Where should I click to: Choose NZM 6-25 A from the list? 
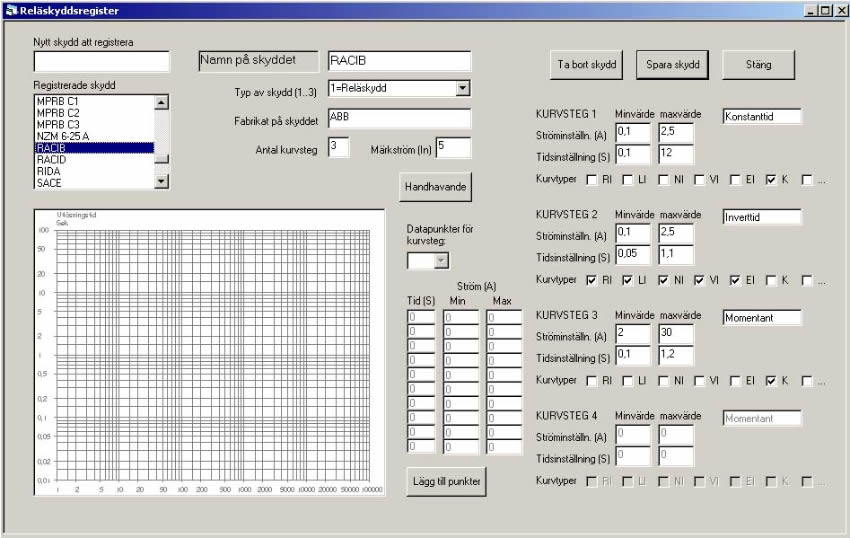click(63, 136)
